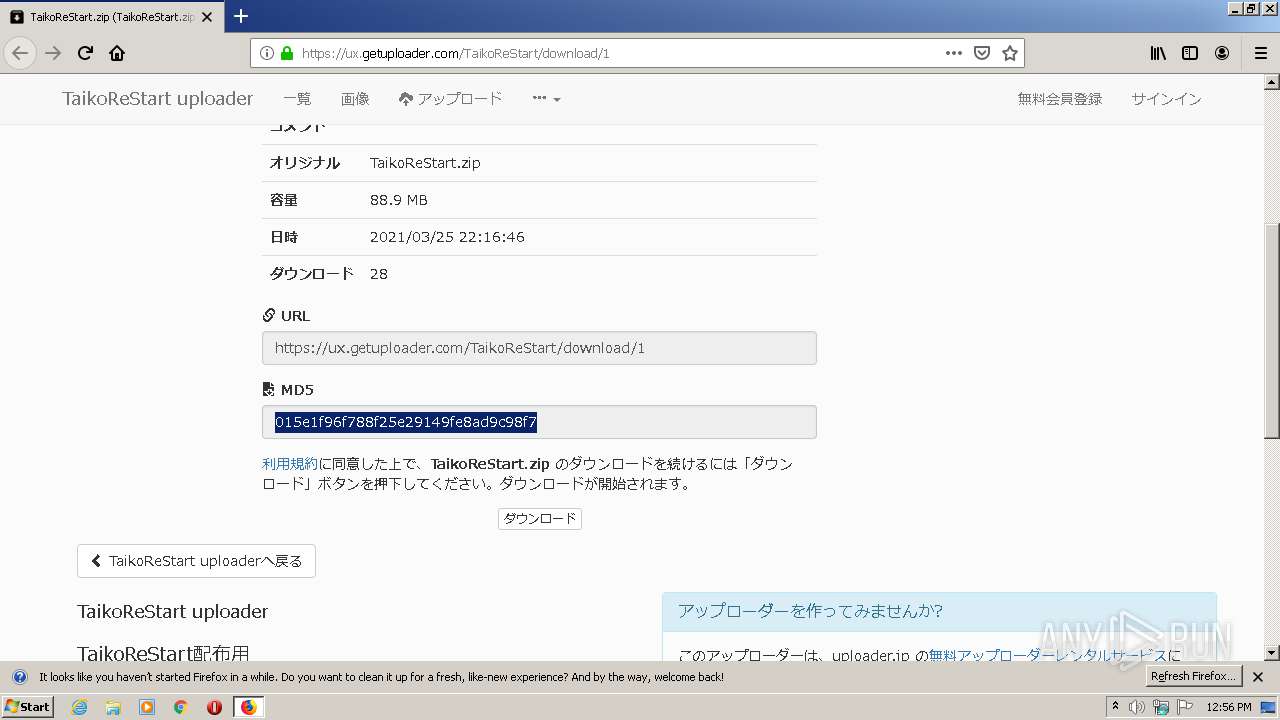Expand the three-dot navbar dropdown

[546, 99]
